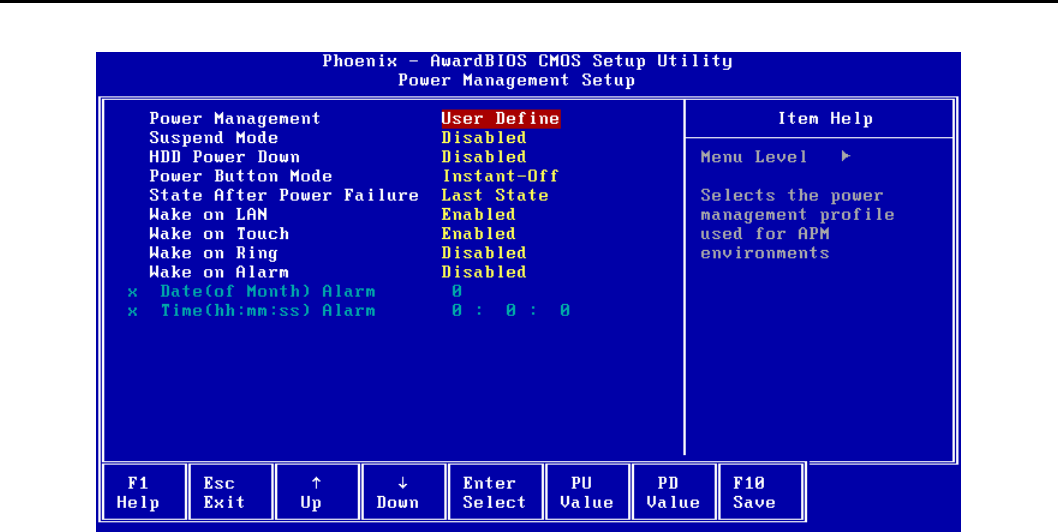Select State After Power Failure label
This screenshot has width=1058, height=532.
click(x=284, y=196)
